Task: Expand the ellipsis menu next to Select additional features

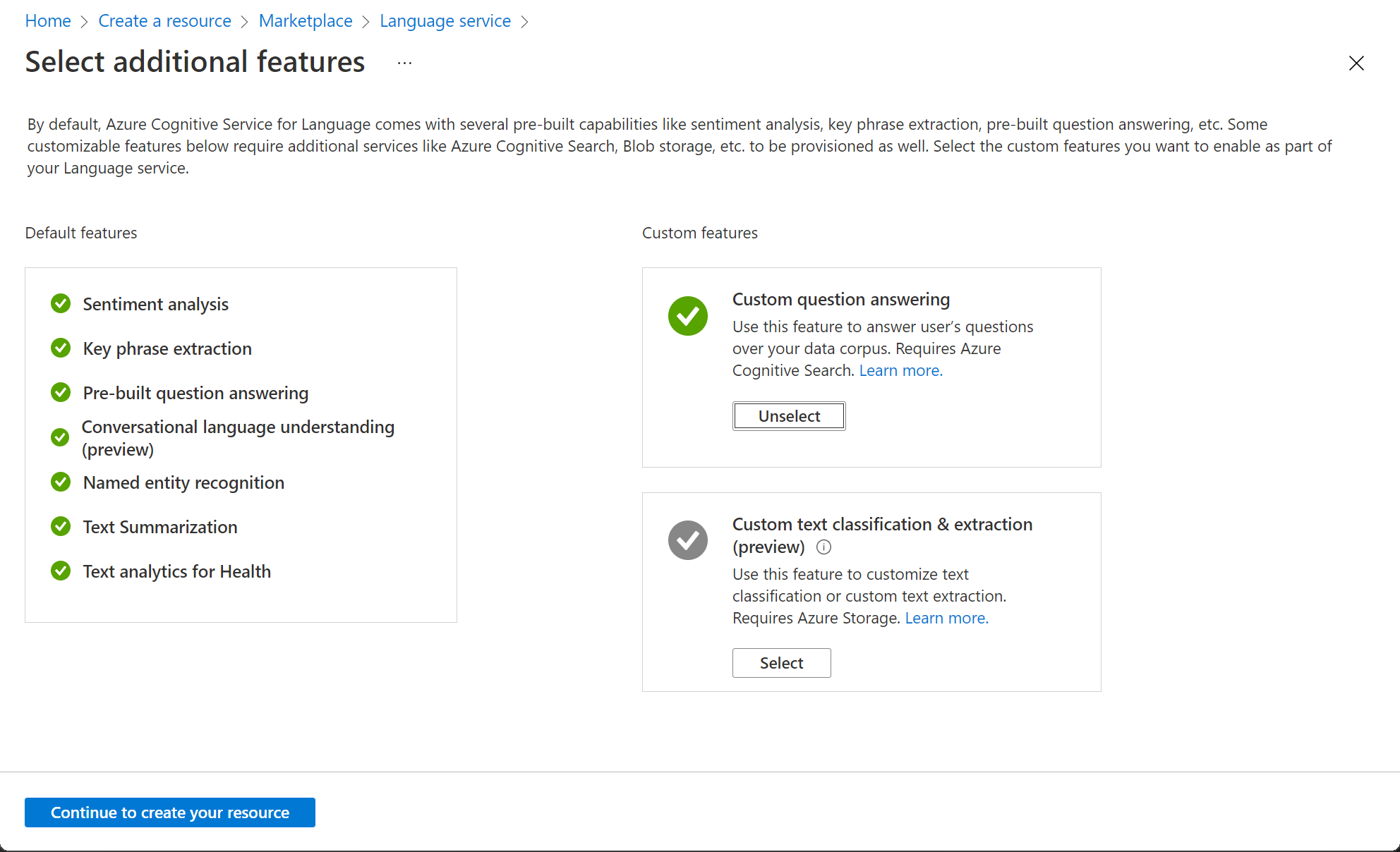Action: coord(404,63)
